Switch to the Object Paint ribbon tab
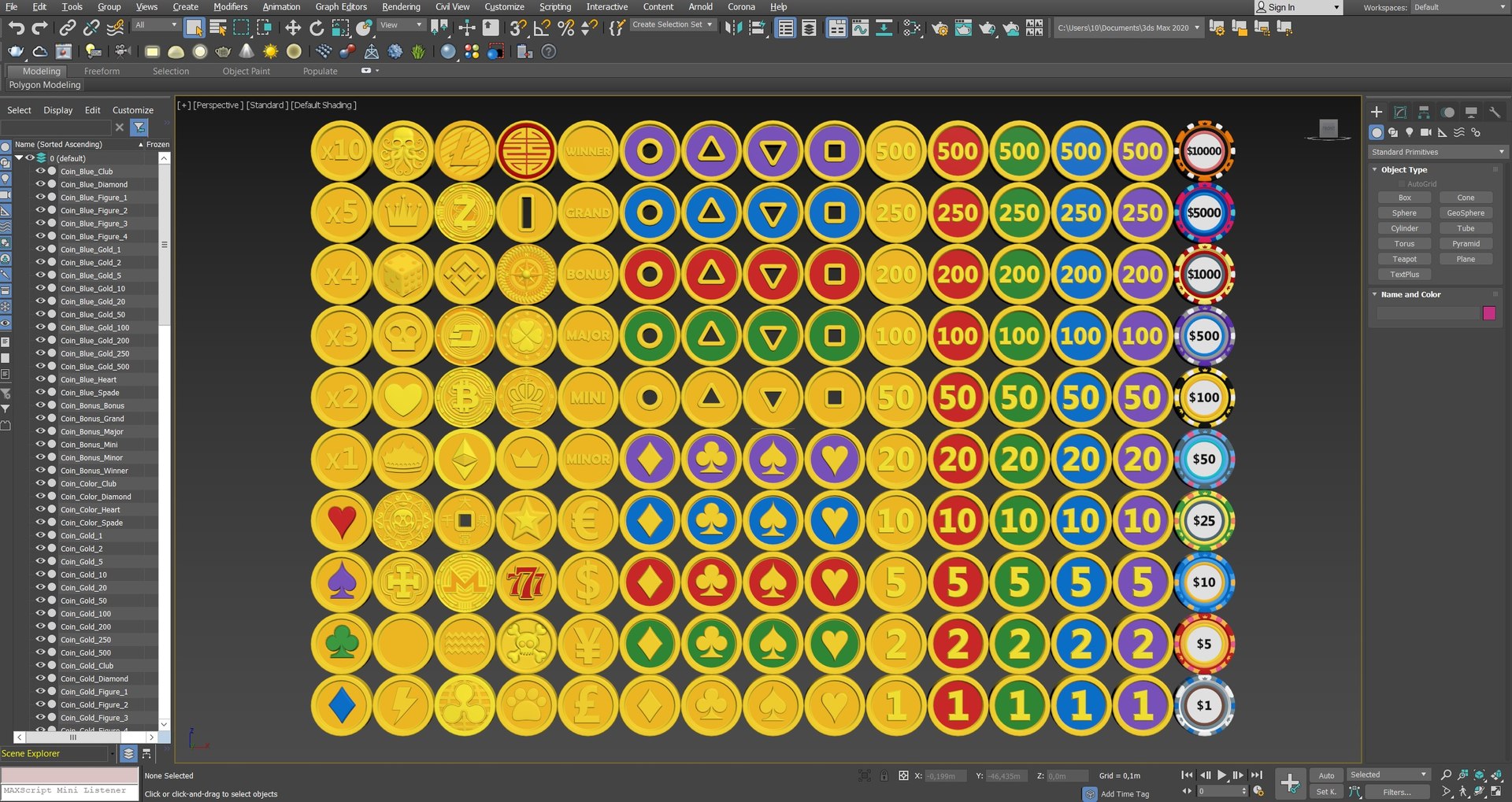The height and width of the screenshot is (802, 1512). (x=246, y=71)
